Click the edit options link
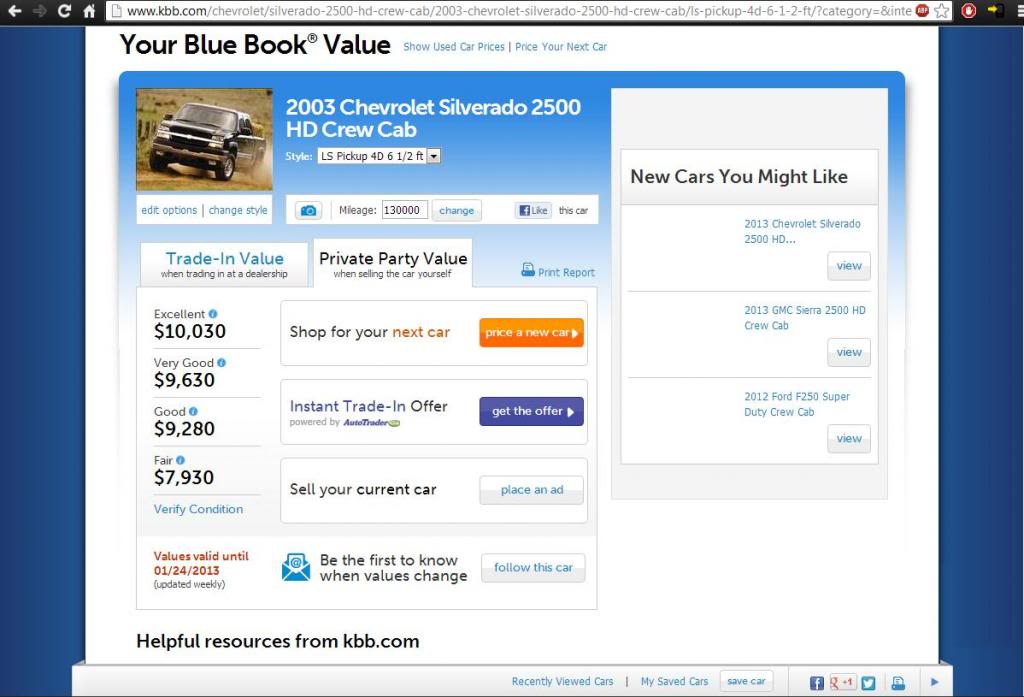Screen dimensions: 1024x697 (x=169, y=210)
